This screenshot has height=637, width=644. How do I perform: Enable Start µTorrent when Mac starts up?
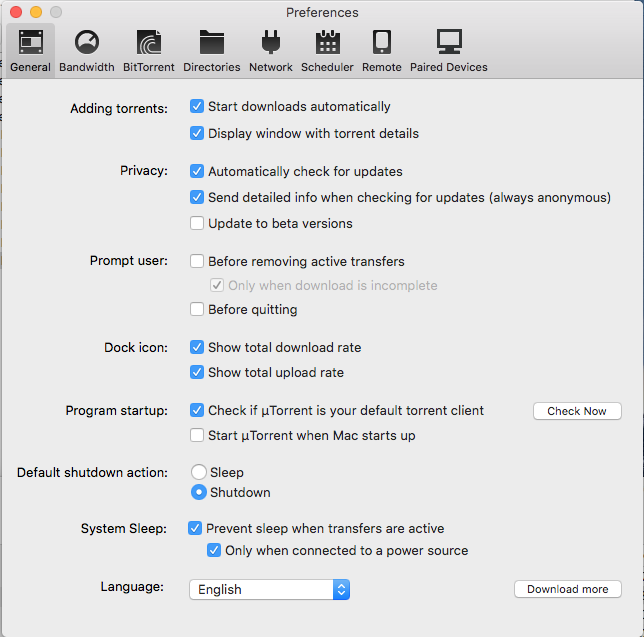click(x=197, y=435)
